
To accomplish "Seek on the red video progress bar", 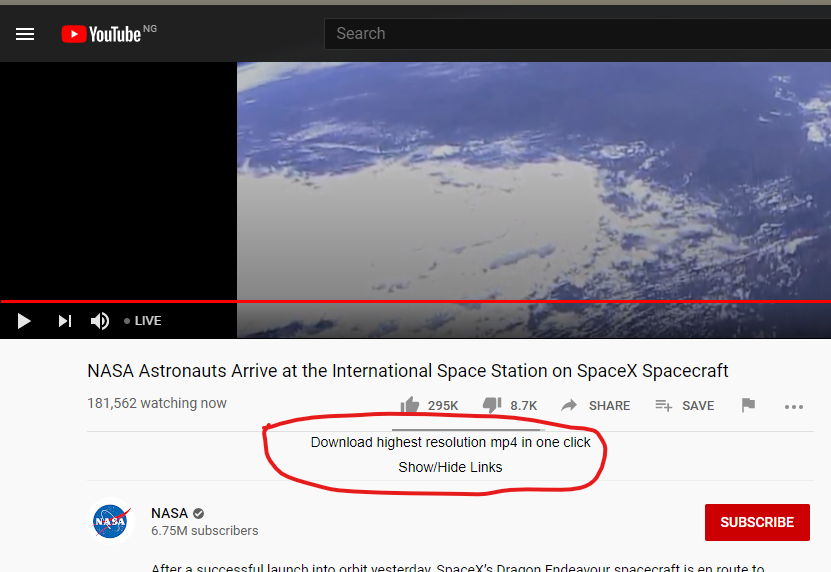I will 416,301.
